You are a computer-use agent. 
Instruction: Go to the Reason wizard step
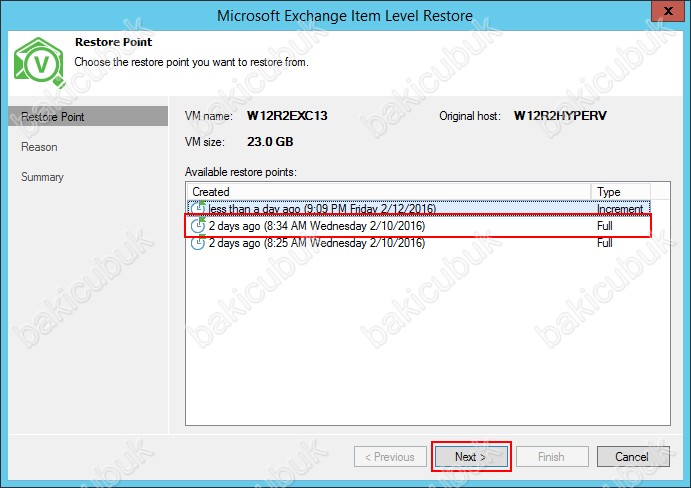(39, 147)
